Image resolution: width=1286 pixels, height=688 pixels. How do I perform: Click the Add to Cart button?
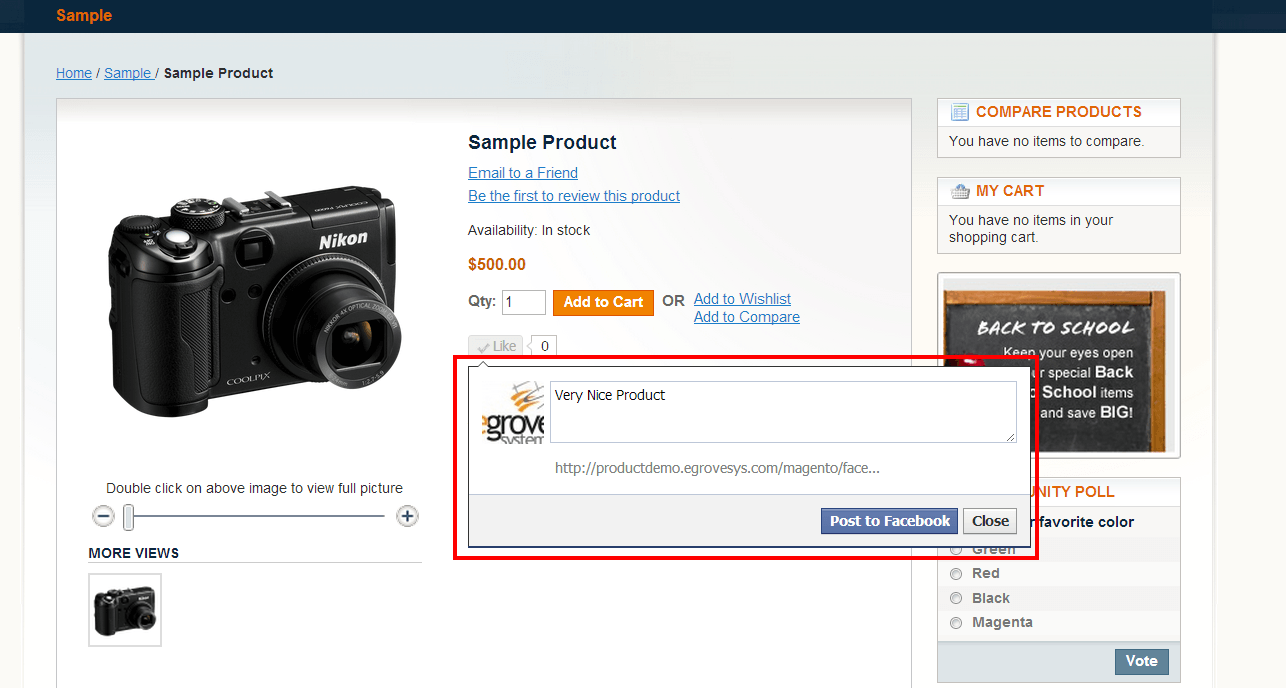coord(603,302)
